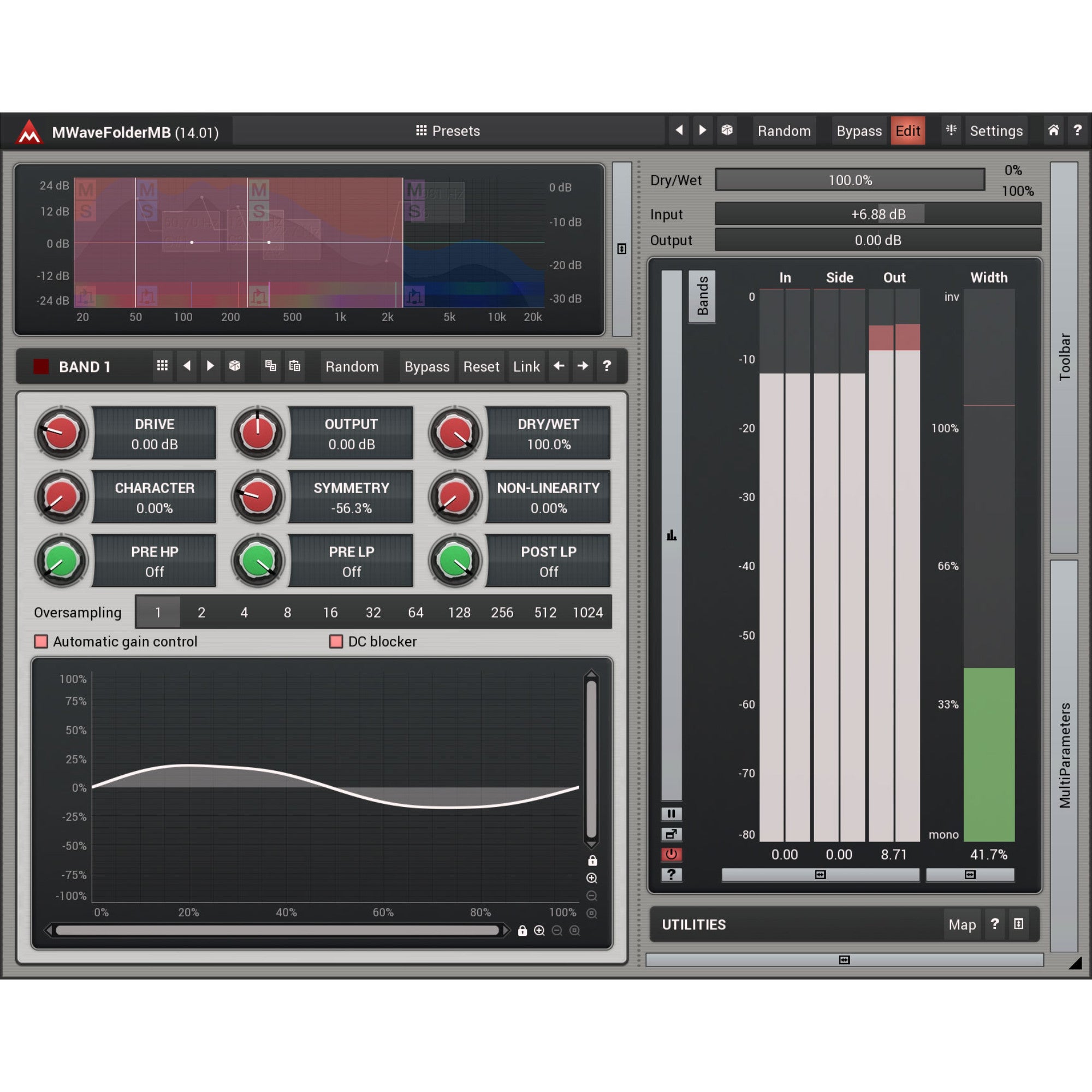1092x1092 pixels.
Task: Click the Dry/Wet 100.0% slider
Action: click(850, 180)
